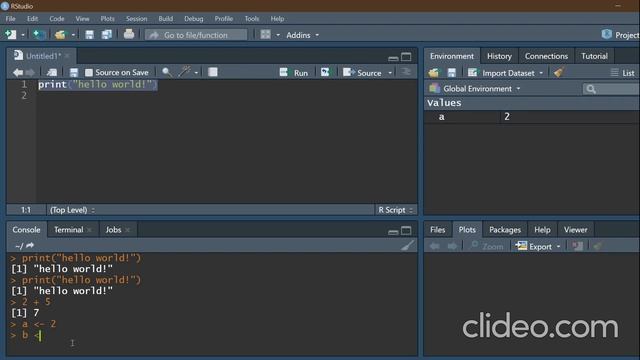Print the current file icon
Viewport: 640px width, 360px height.
(129, 34)
